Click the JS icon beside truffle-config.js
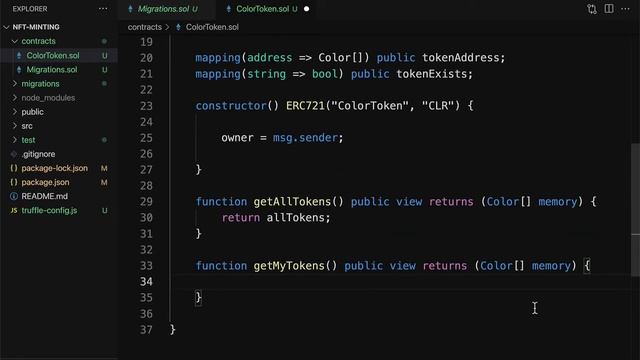This screenshot has height=360, width=640. [x=14, y=211]
